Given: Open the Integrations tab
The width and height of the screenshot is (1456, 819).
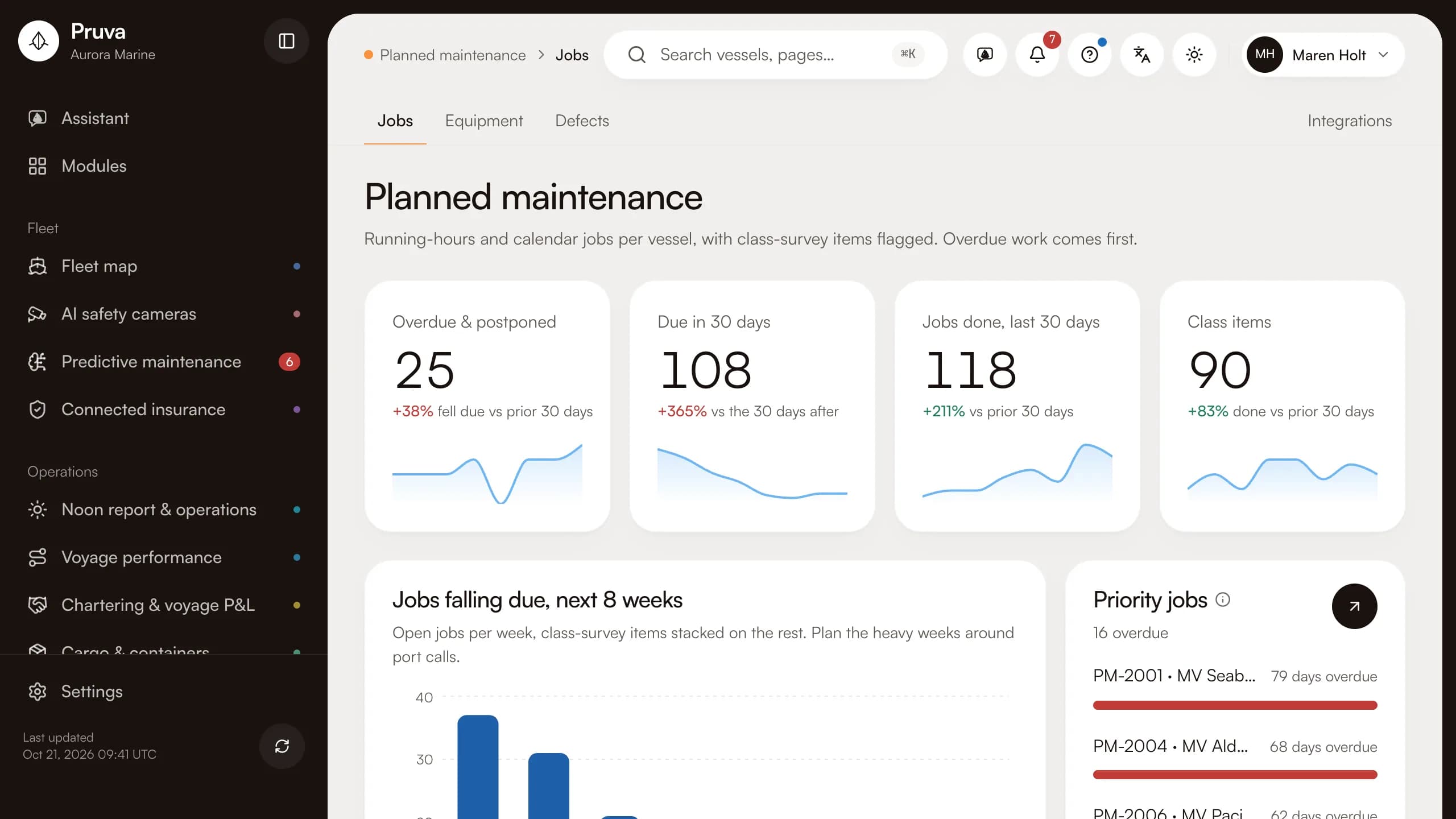Looking at the screenshot, I should [1350, 121].
